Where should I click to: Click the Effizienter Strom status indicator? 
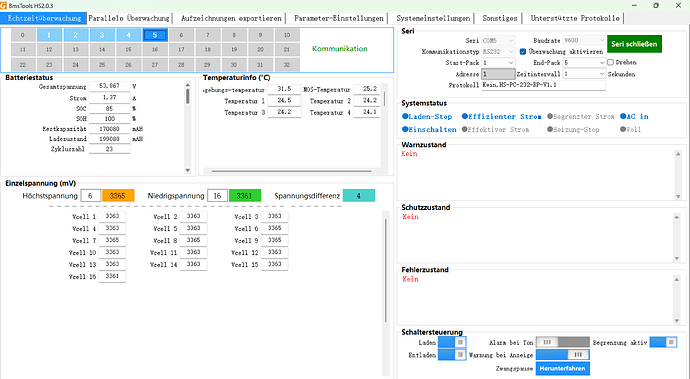tap(501, 117)
